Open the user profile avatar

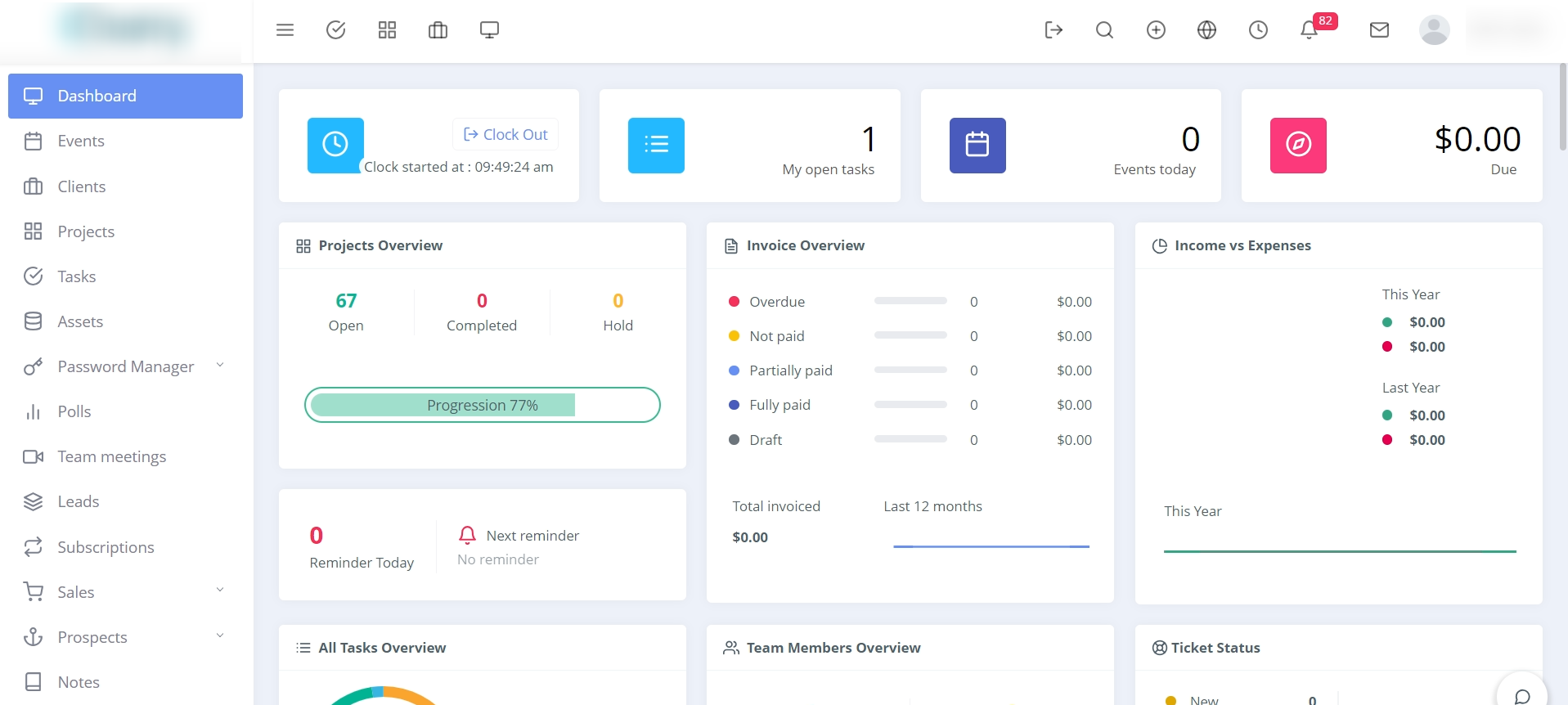tap(1434, 30)
